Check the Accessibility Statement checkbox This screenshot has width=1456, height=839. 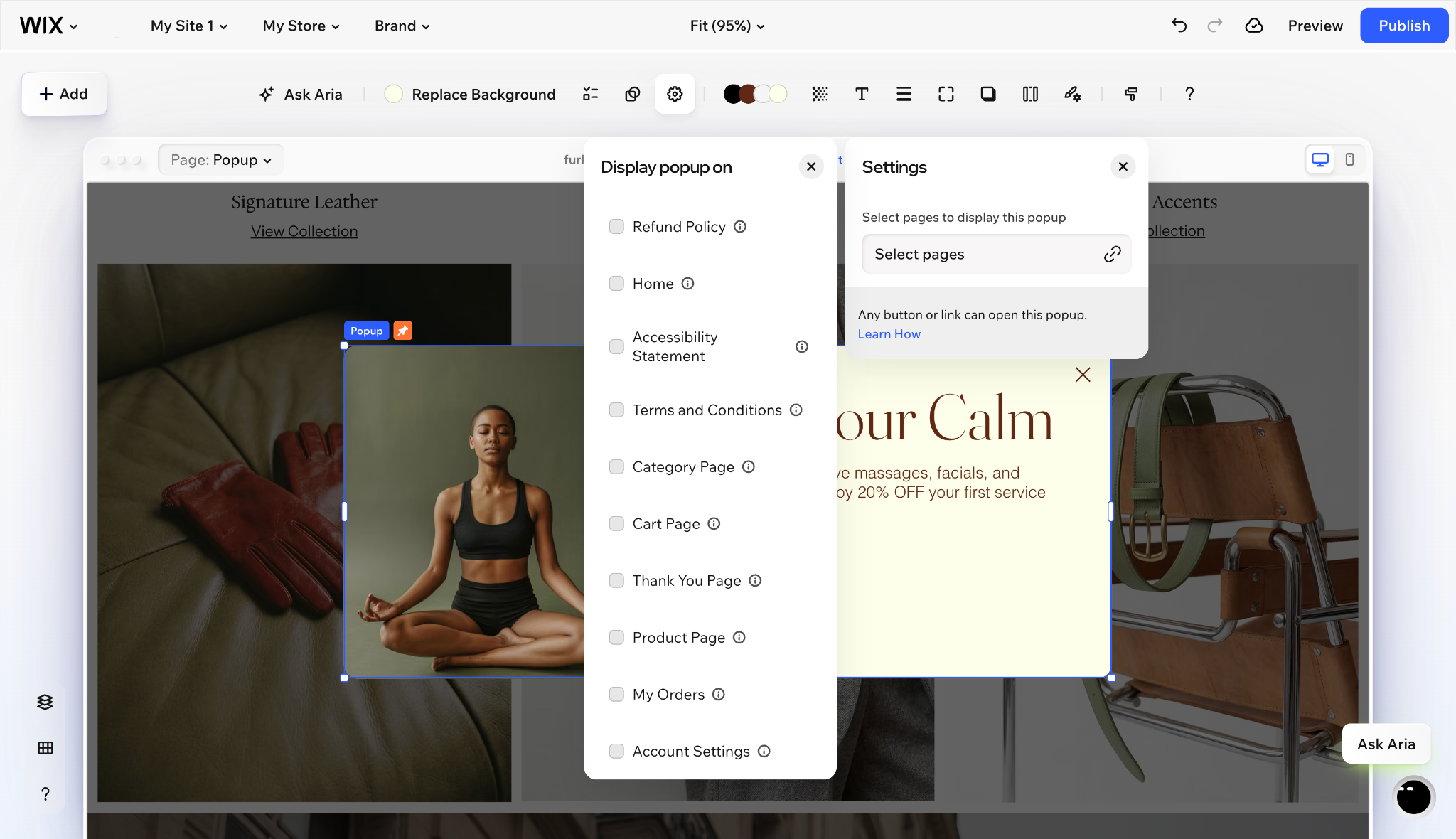tap(616, 346)
